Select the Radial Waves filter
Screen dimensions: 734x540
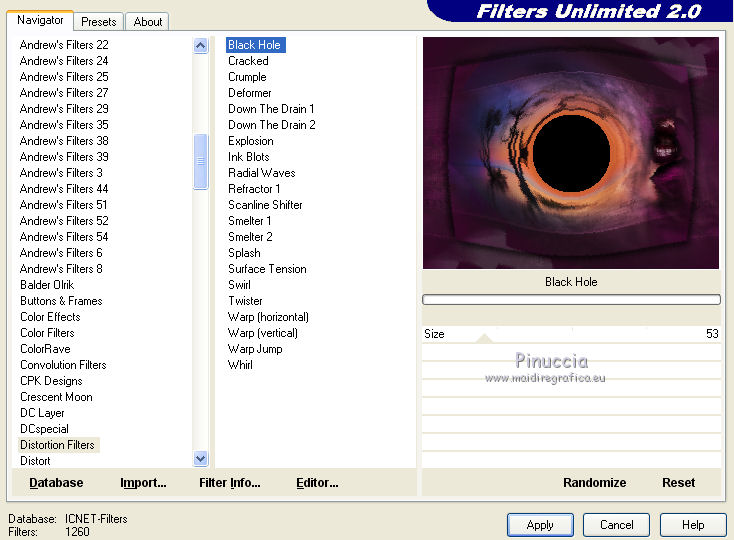click(262, 173)
